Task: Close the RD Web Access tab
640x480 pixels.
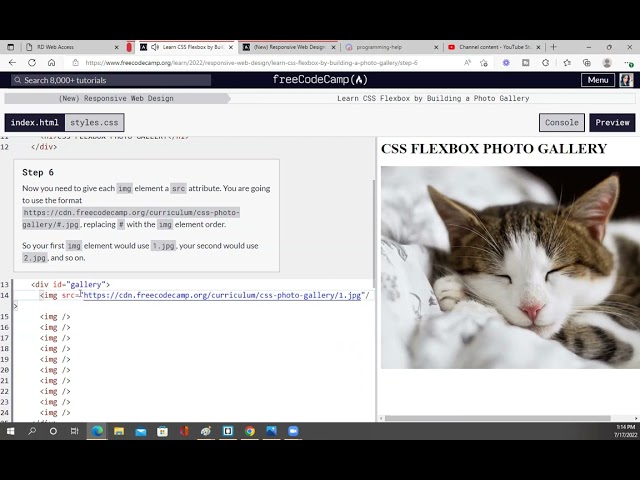Action: pos(116,47)
